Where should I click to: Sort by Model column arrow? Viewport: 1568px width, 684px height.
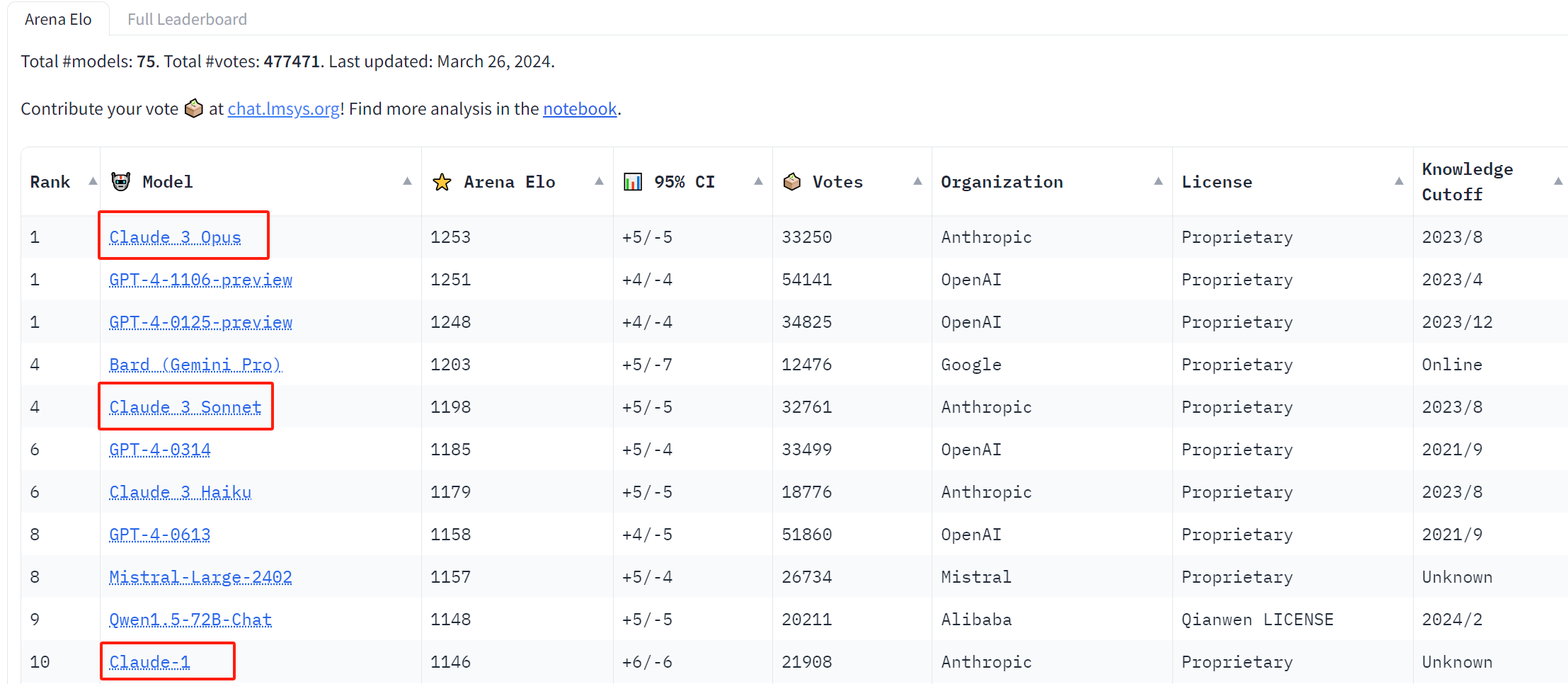(x=407, y=181)
